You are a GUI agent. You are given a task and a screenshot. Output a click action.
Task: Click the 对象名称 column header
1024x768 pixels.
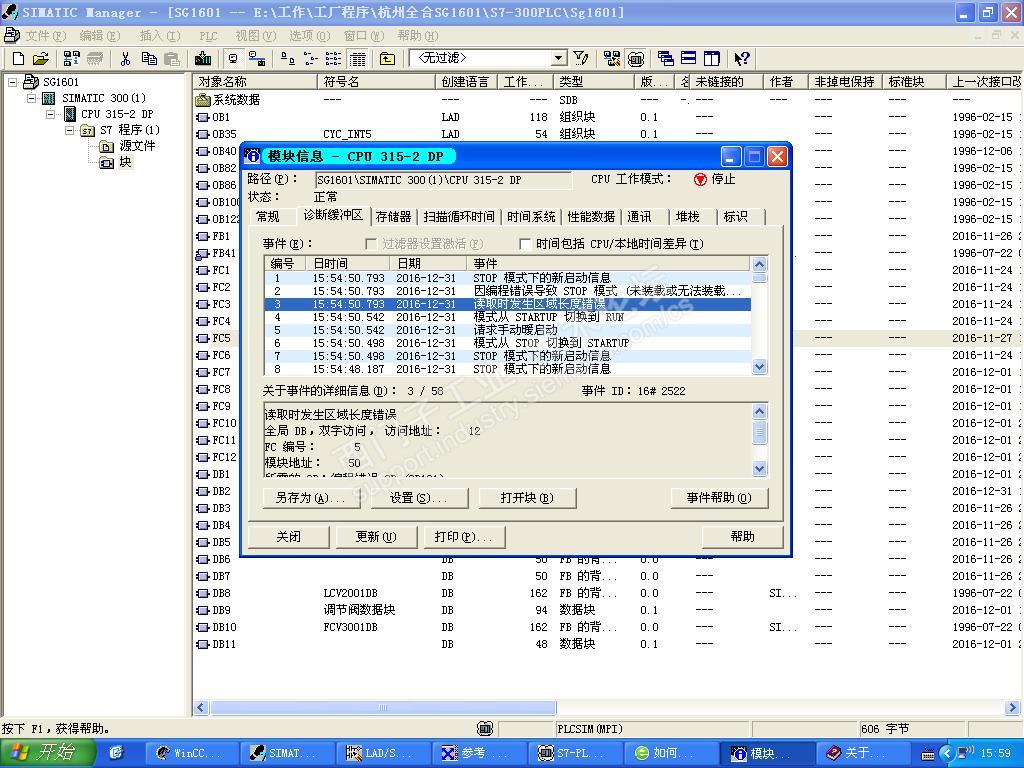click(255, 82)
